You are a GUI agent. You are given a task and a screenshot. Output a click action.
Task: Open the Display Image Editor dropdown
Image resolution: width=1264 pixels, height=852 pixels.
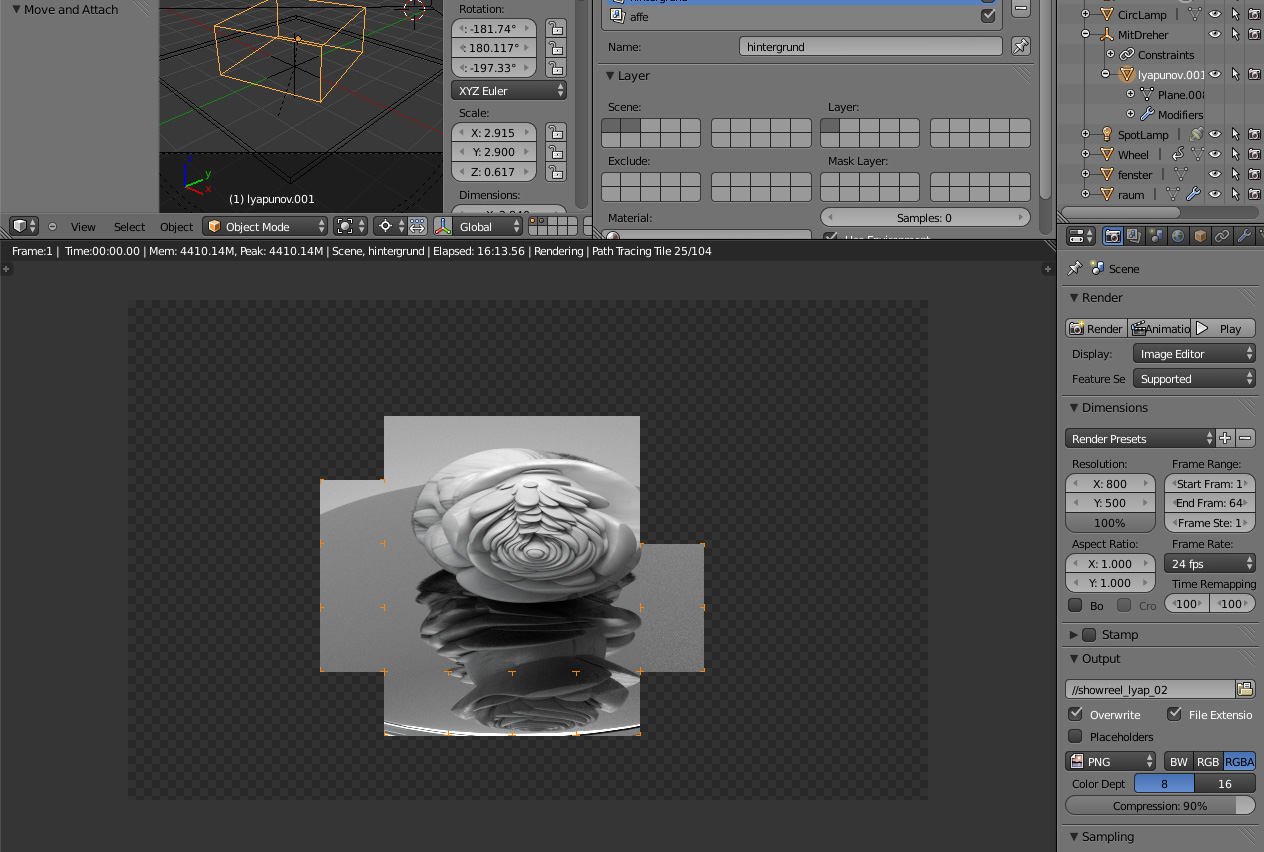[x=1194, y=354]
